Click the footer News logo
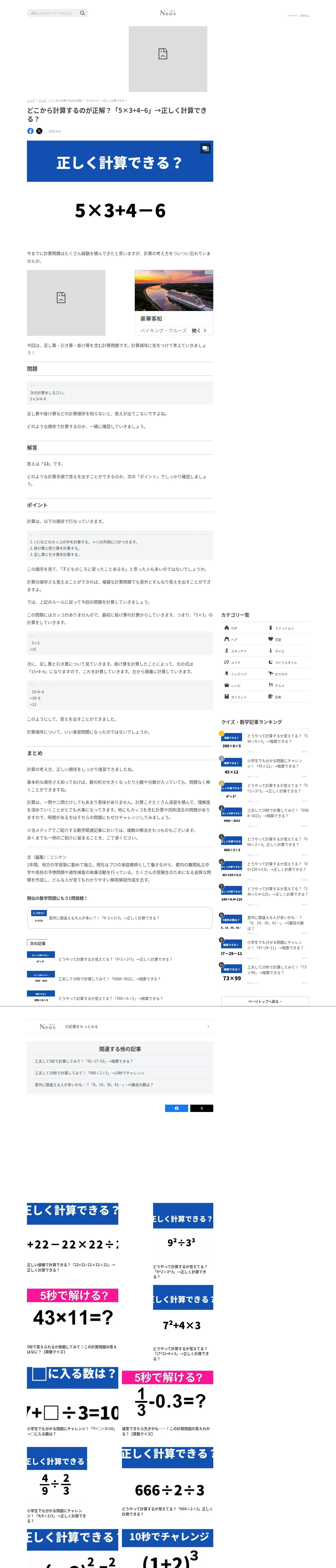Image resolution: width=336 pixels, height=1568 pixels. [48, 1026]
